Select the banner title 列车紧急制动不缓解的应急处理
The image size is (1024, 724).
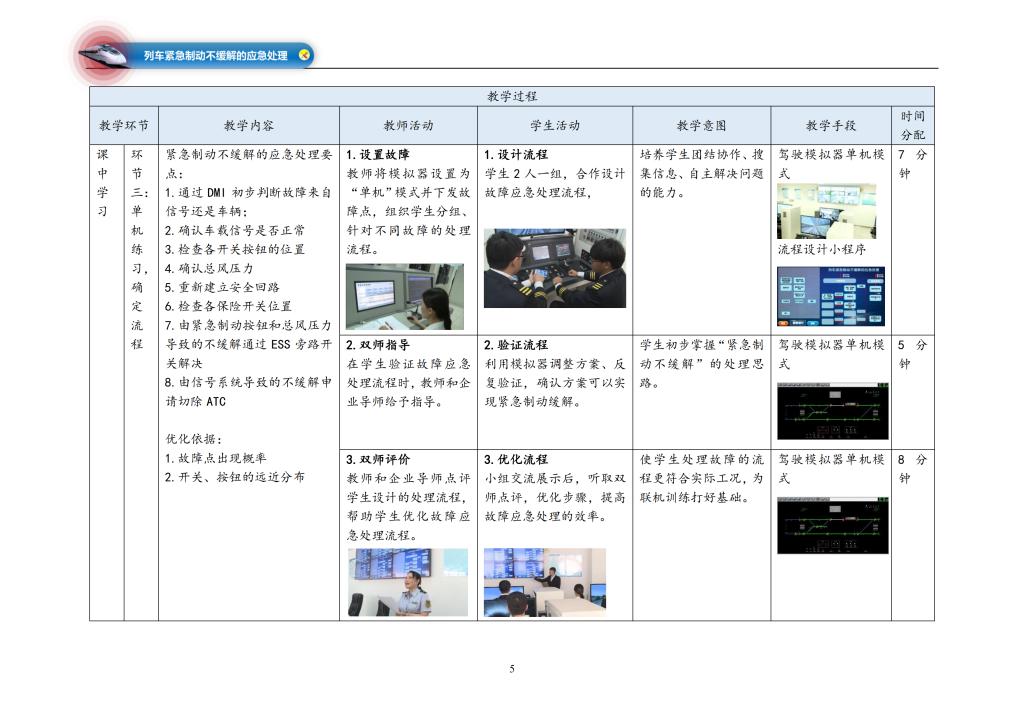(x=215, y=56)
